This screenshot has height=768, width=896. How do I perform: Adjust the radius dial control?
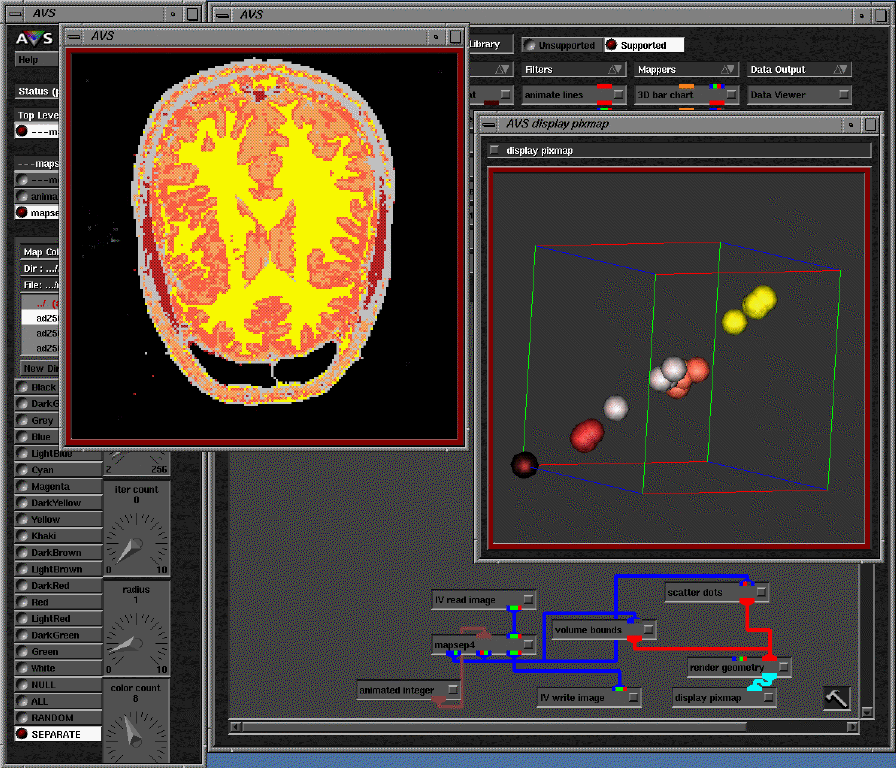(136, 643)
